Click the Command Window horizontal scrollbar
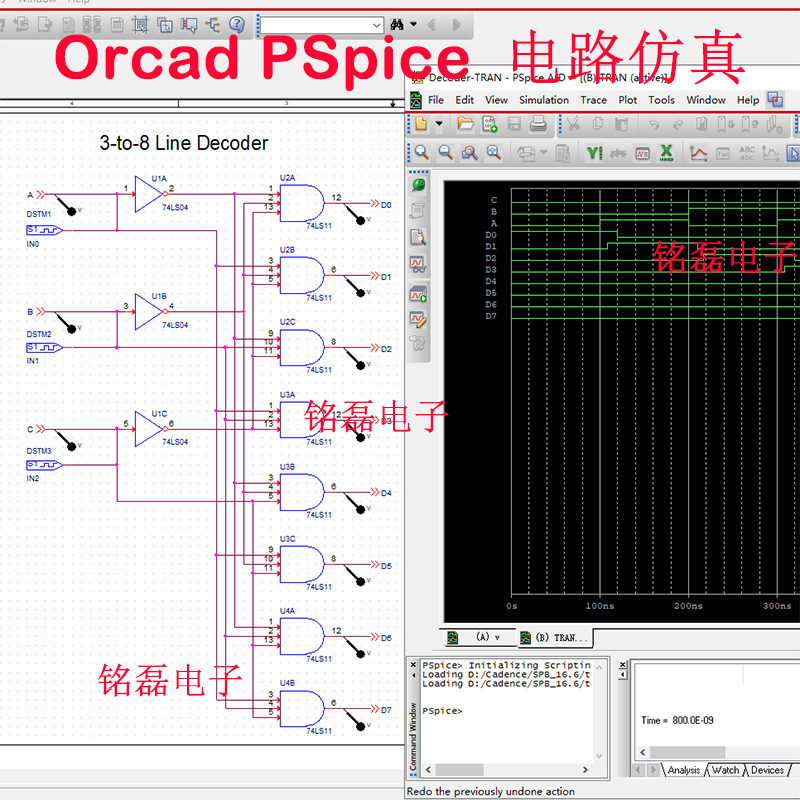This screenshot has width=800, height=800. pyautogui.click(x=459, y=769)
